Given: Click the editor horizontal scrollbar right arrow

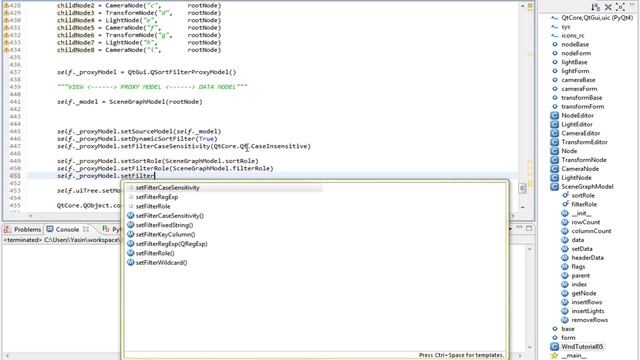Looking at the screenshot, I should tap(513, 216).
